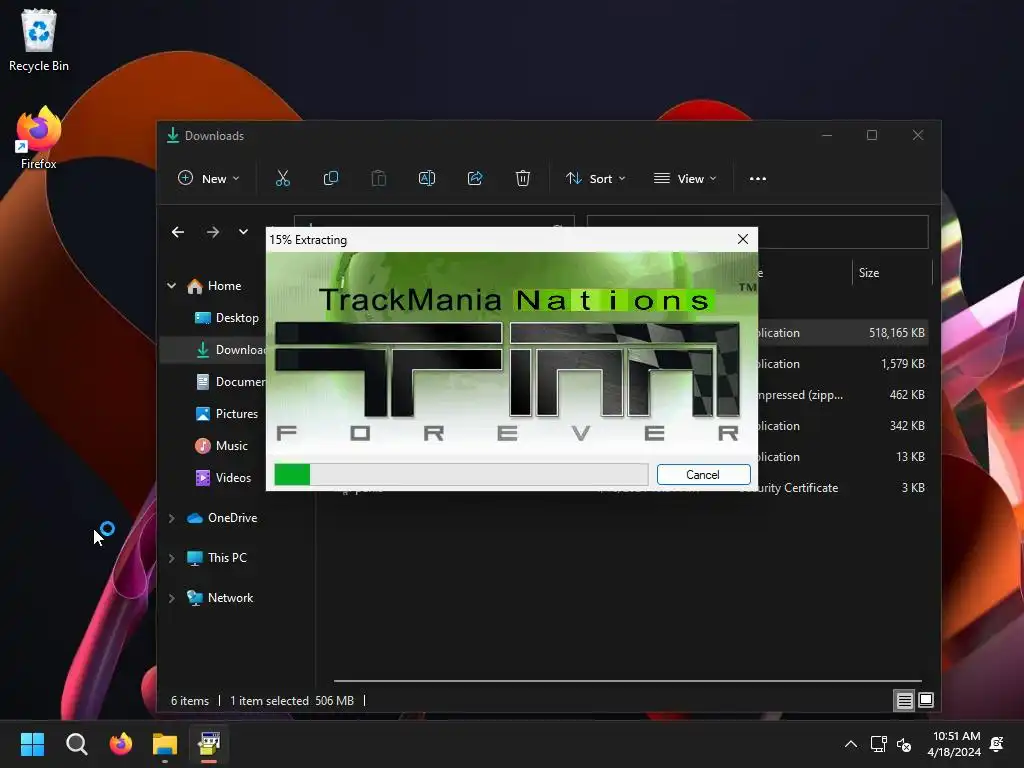Open File Explorer from taskbar
The image size is (1024, 768).
coord(165,744)
